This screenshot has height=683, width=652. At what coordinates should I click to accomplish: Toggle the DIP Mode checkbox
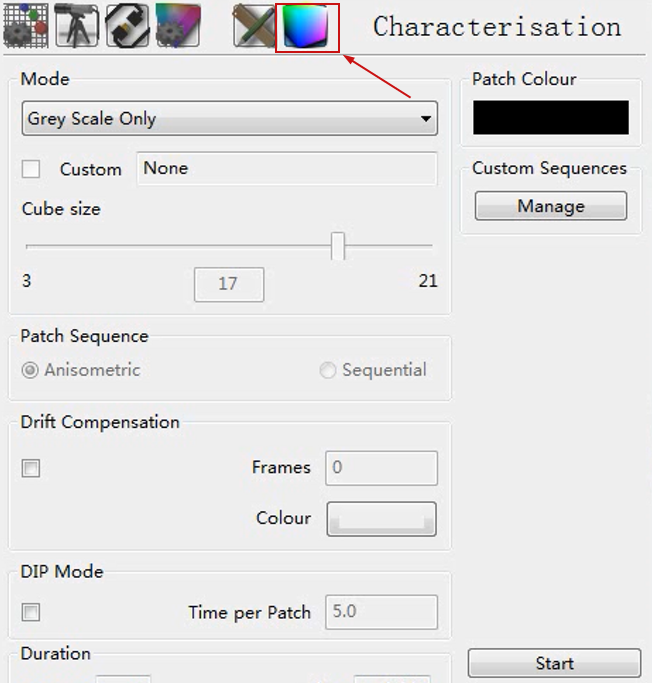(31, 612)
